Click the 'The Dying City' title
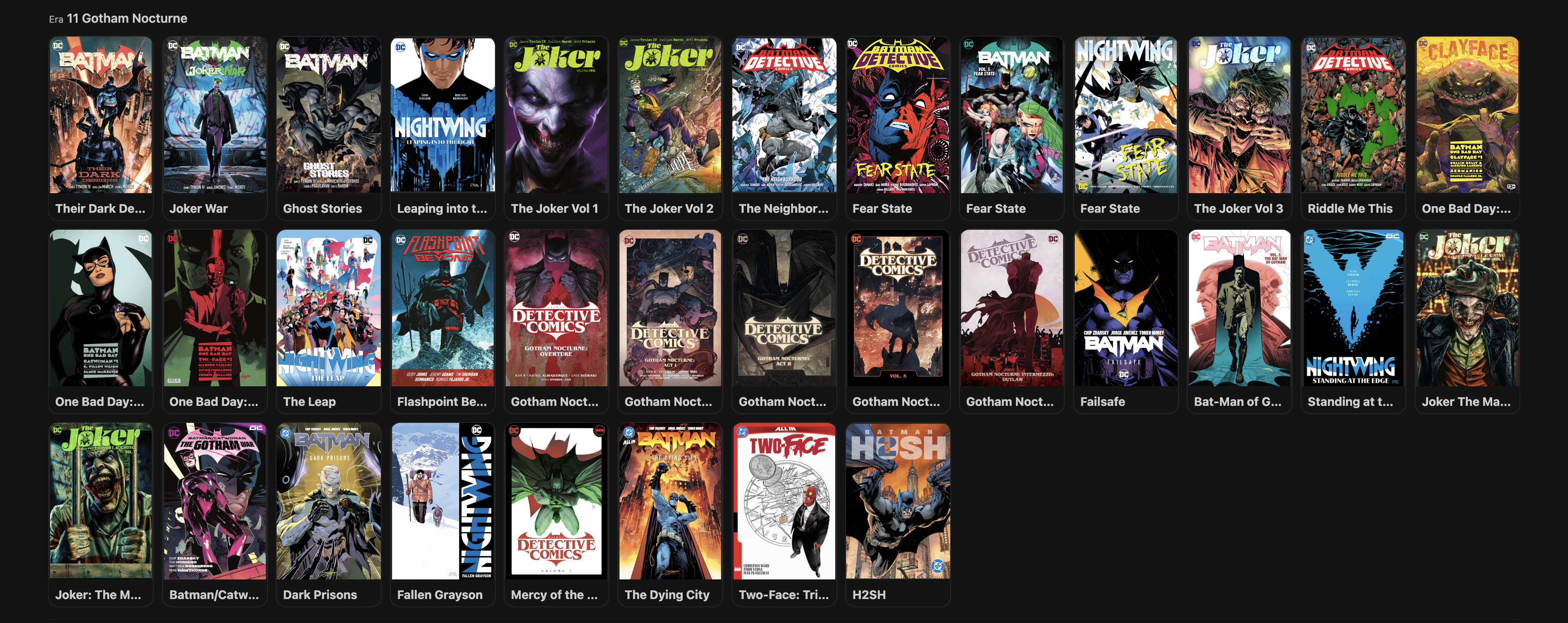 (667, 595)
